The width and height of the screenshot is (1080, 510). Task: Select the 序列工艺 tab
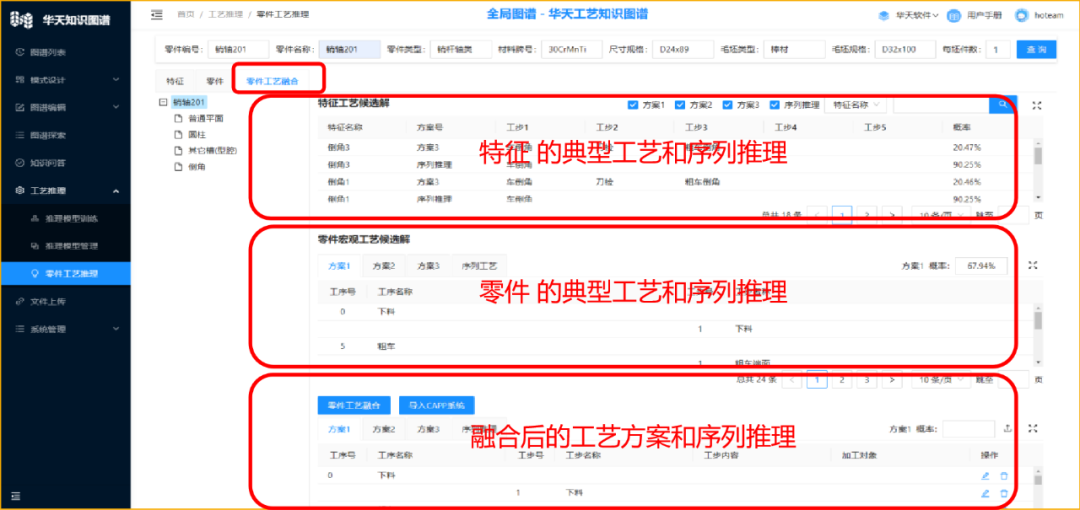click(479, 265)
